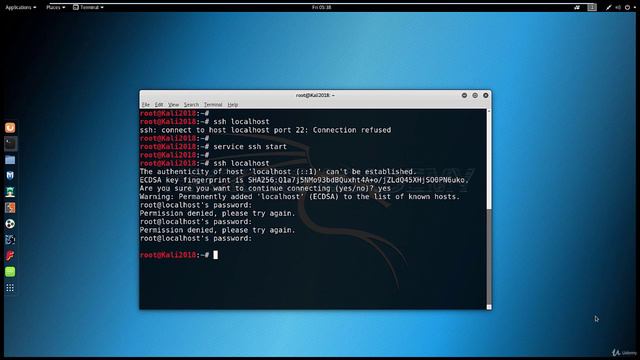640x360 pixels.
Task: Open the Firefox browser from the dock
Action: [10, 128]
